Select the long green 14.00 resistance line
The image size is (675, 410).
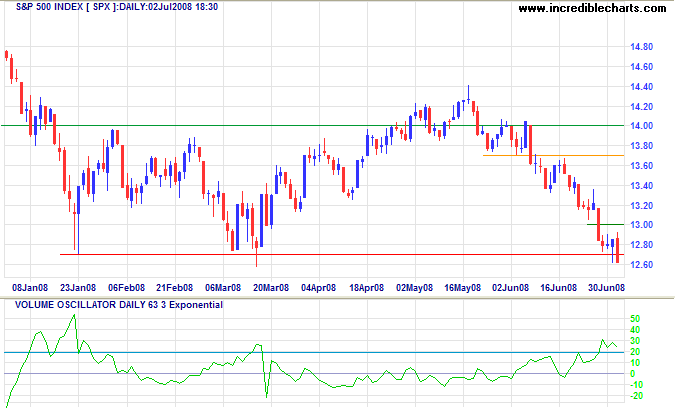[313, 126]
